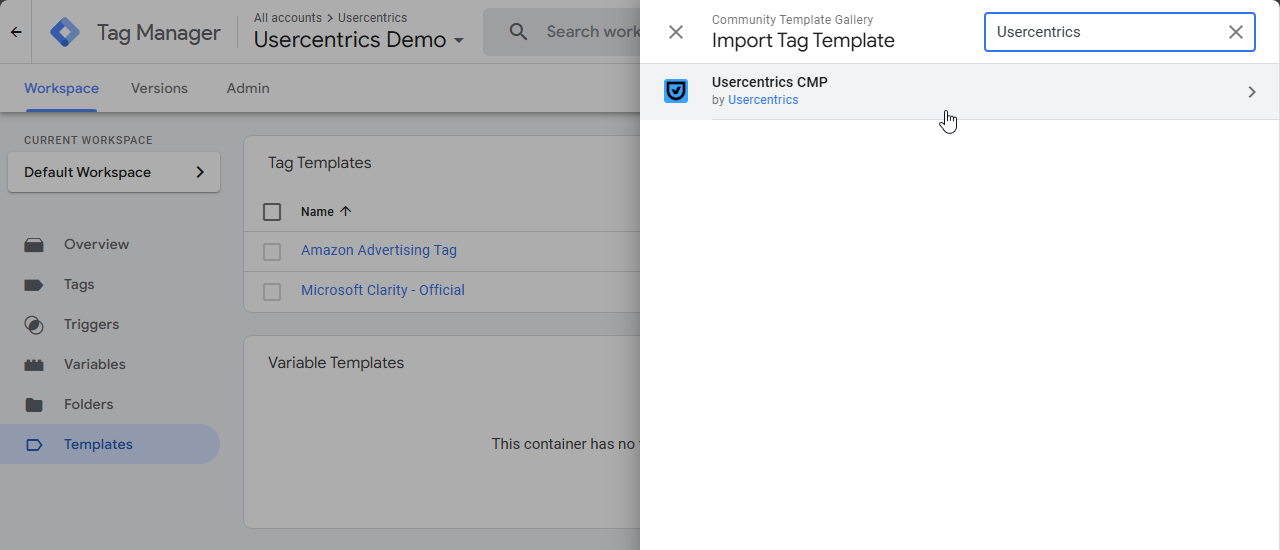Go back using the left arrow
The height and width of the screenshot is (550, 1280).
16,32
